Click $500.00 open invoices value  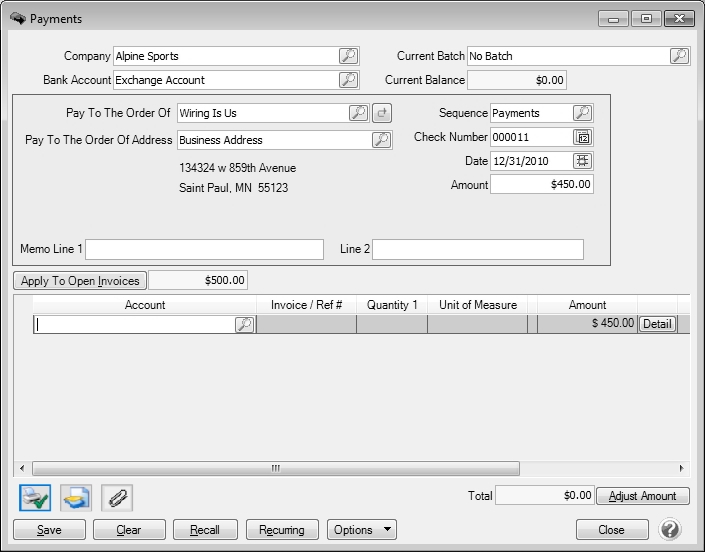click(198, 280)
